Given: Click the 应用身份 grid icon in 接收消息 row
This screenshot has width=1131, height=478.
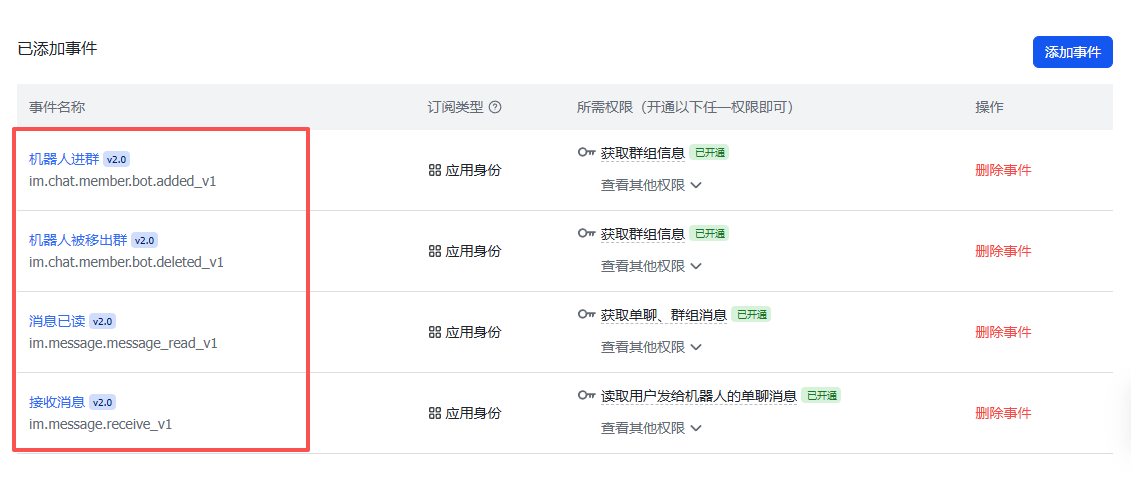Looking at the screenshot, I should click(x=435, y=413).
